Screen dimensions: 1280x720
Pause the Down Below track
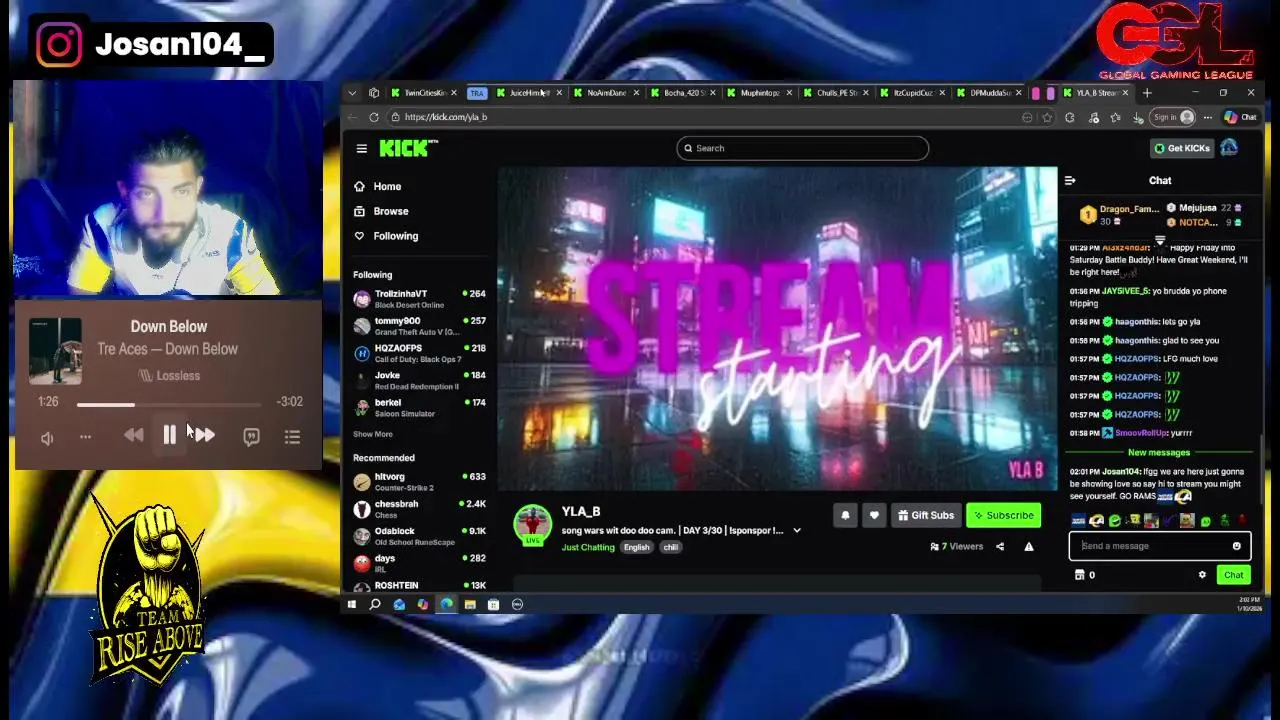coord(169,435)
